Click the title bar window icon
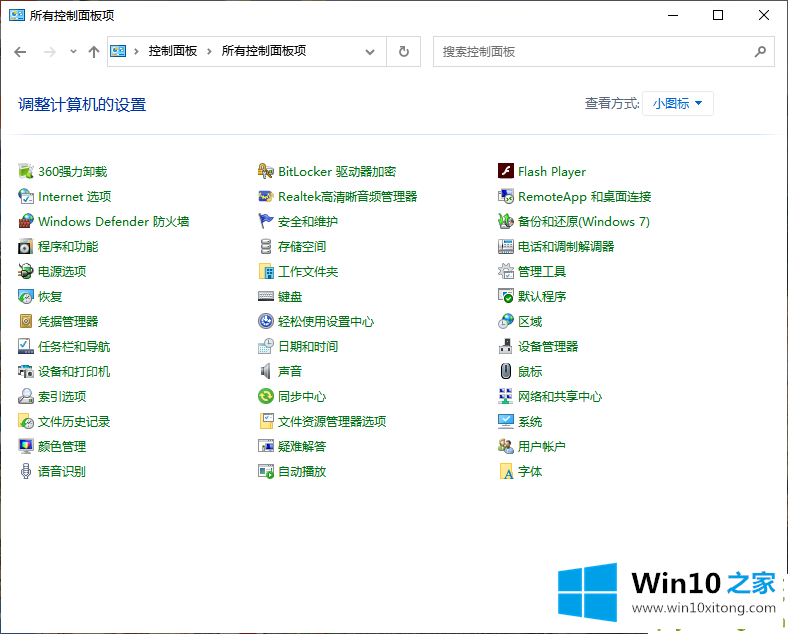Screen dimensions: 788x634 click(x=17, y=15)
